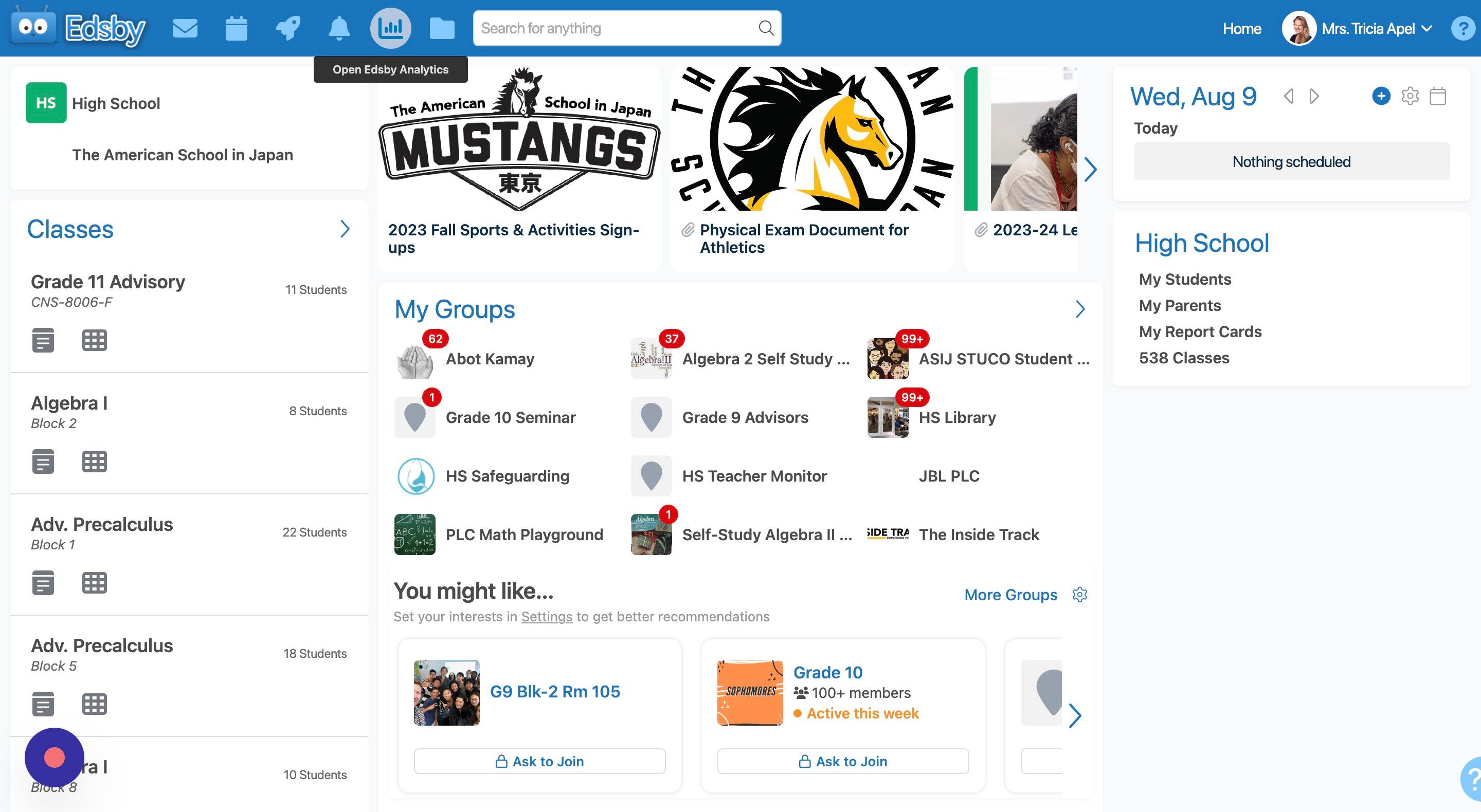Click Adv. Precalculus Block 1 feed icon
The height and width of the screenshot is (812, 1481).
pos(43,582)
